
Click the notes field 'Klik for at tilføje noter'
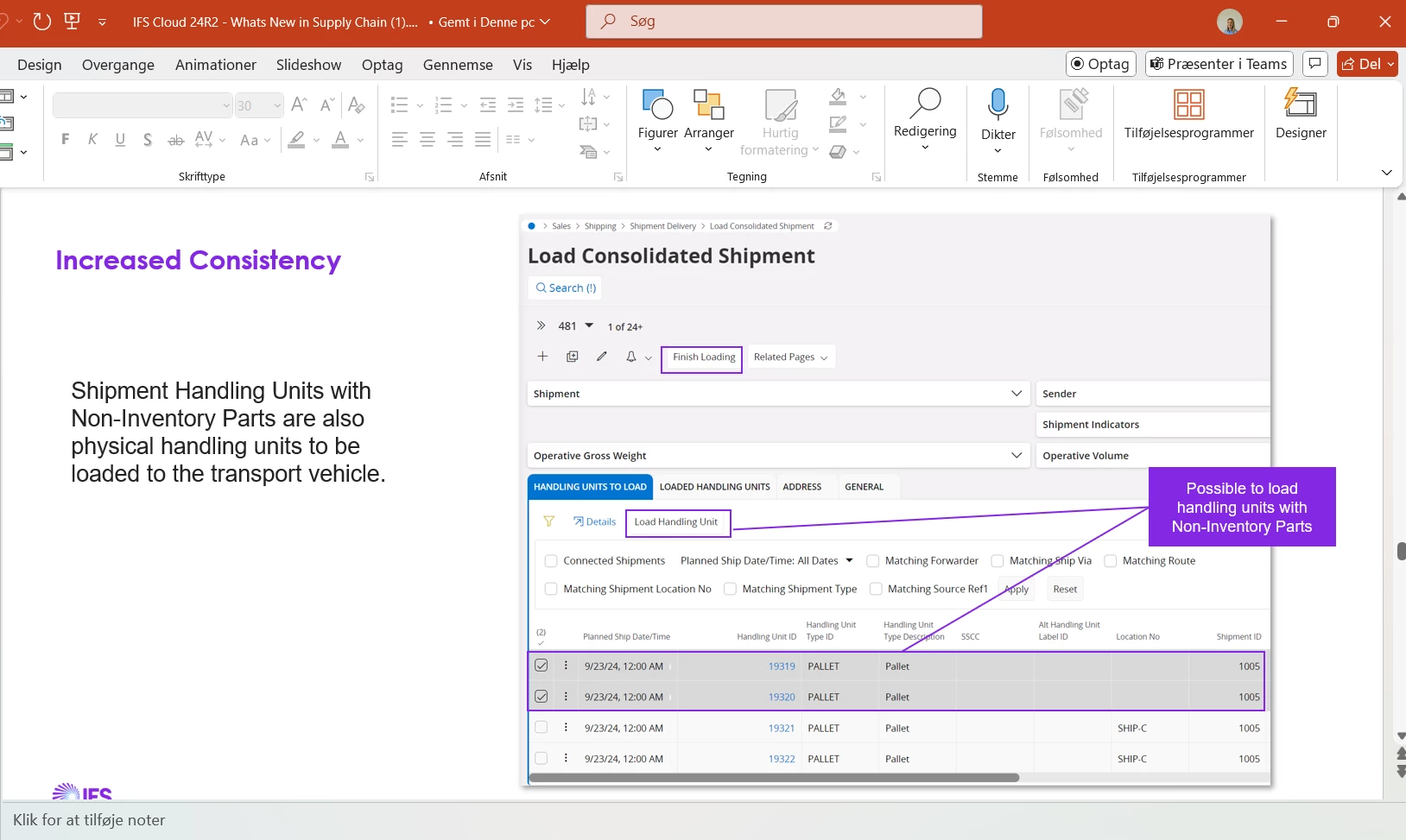[x=89, y=820]
